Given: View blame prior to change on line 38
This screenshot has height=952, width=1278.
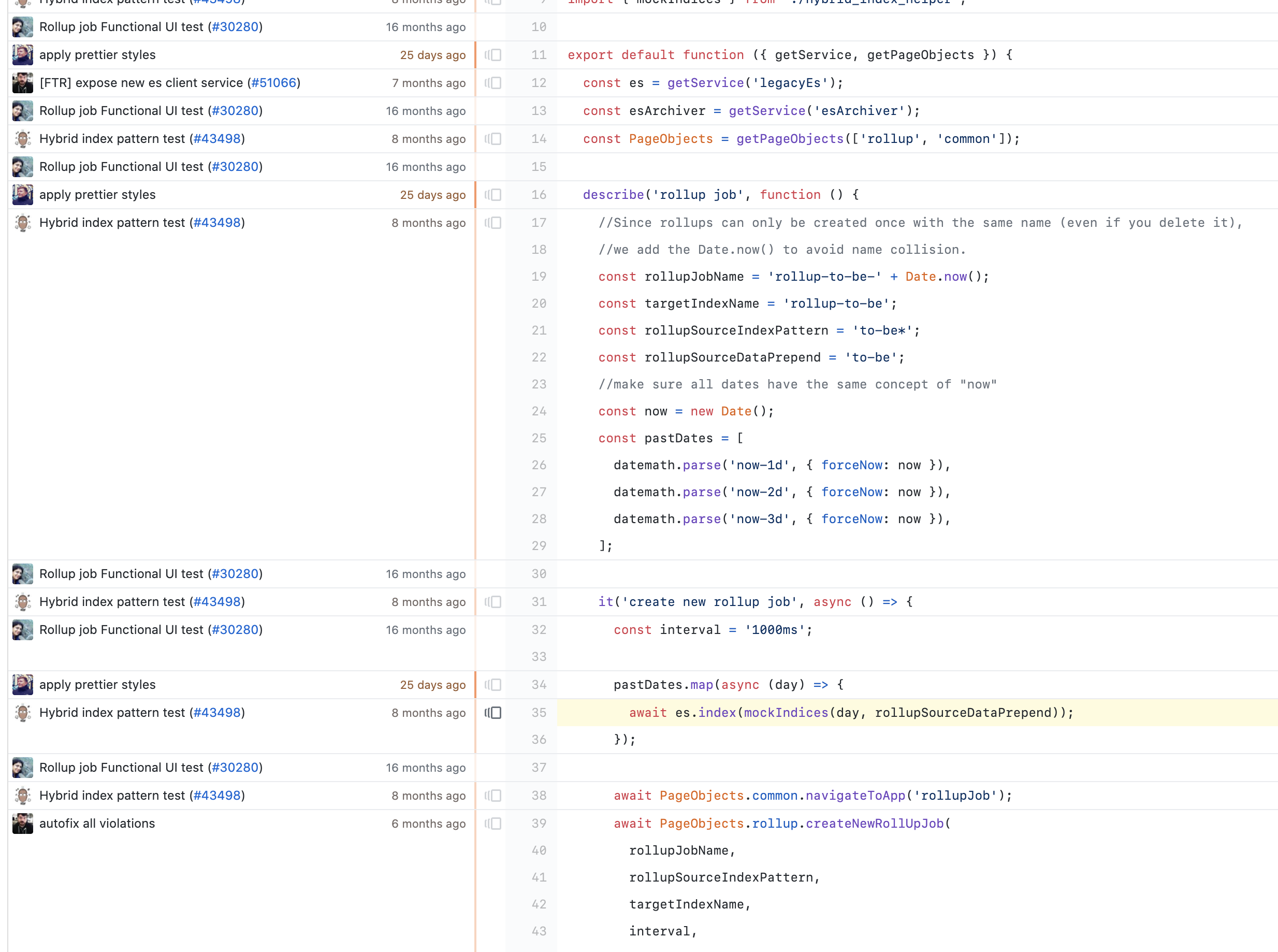Looking at the screenshot, I should 492,795.
